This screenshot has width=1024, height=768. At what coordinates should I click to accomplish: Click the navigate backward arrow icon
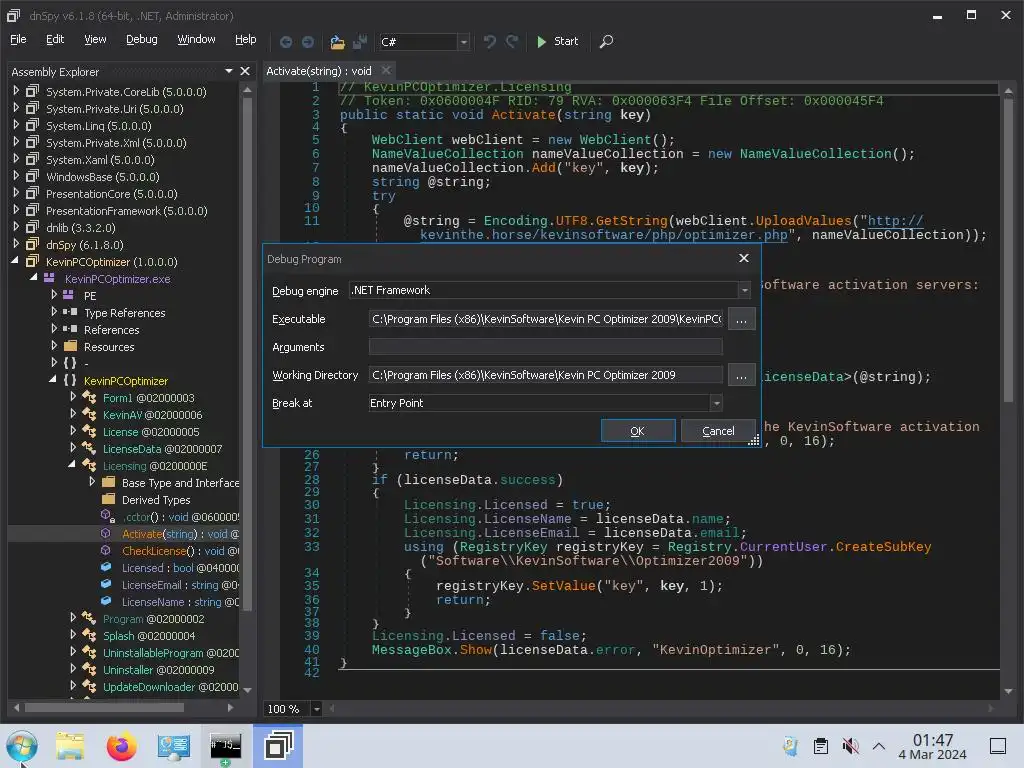point(286,42)
